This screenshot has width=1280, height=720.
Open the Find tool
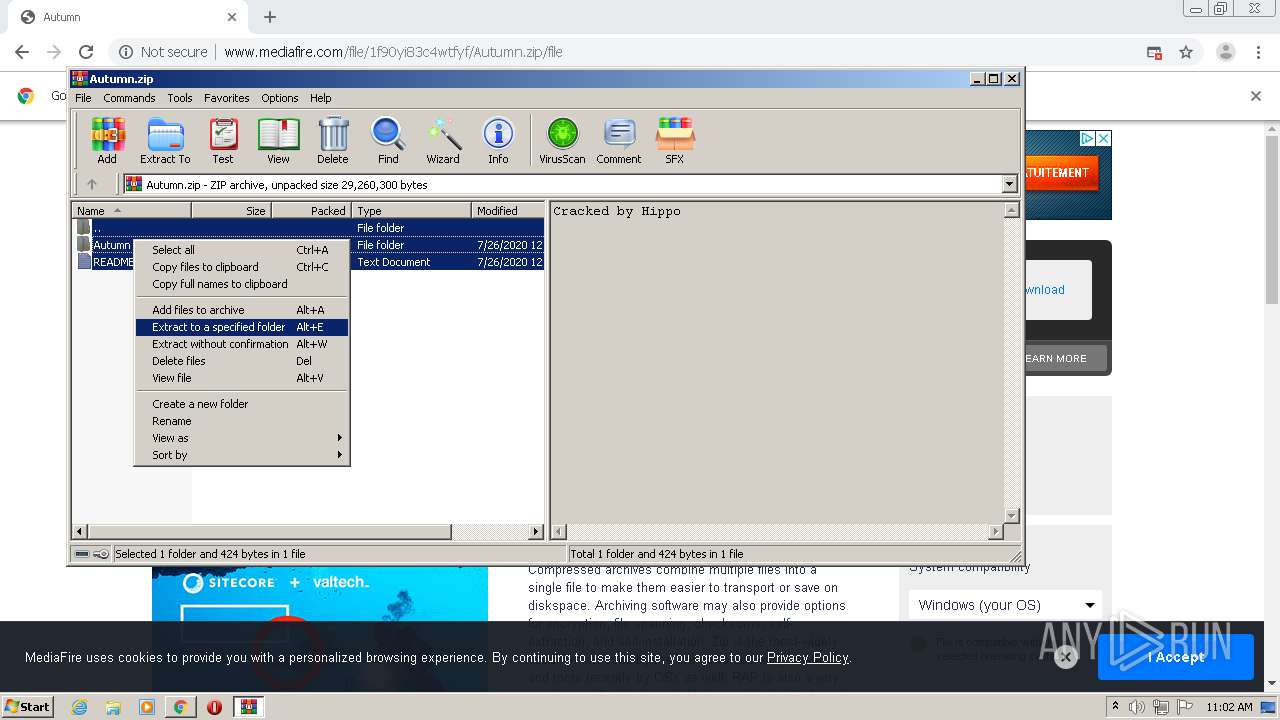pyautogui.click(x=388, y=140)
